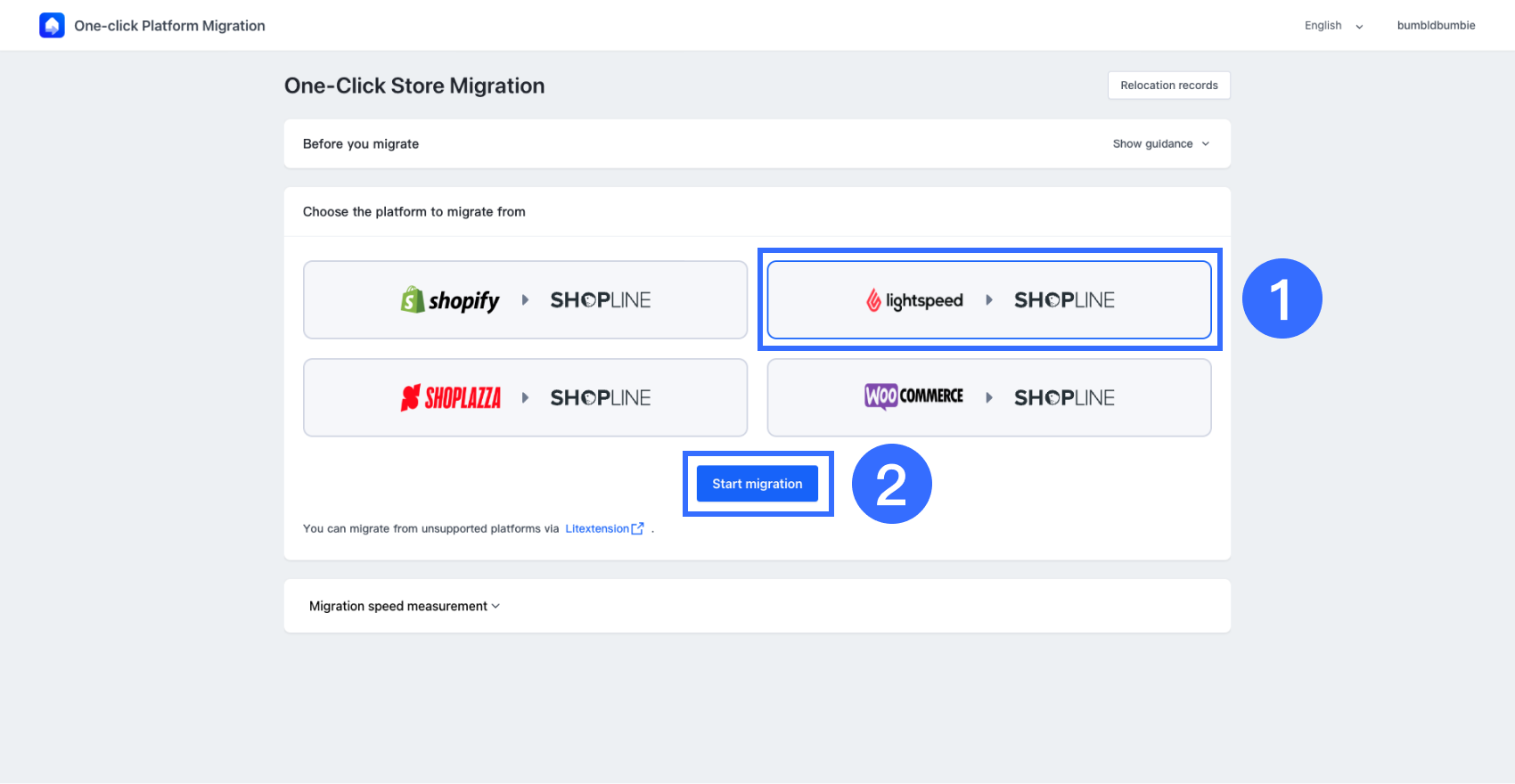Click Choose the platform to migrate from text
Image resolution: width=1515 pixels, height=784 pixels.
point(414,211)
